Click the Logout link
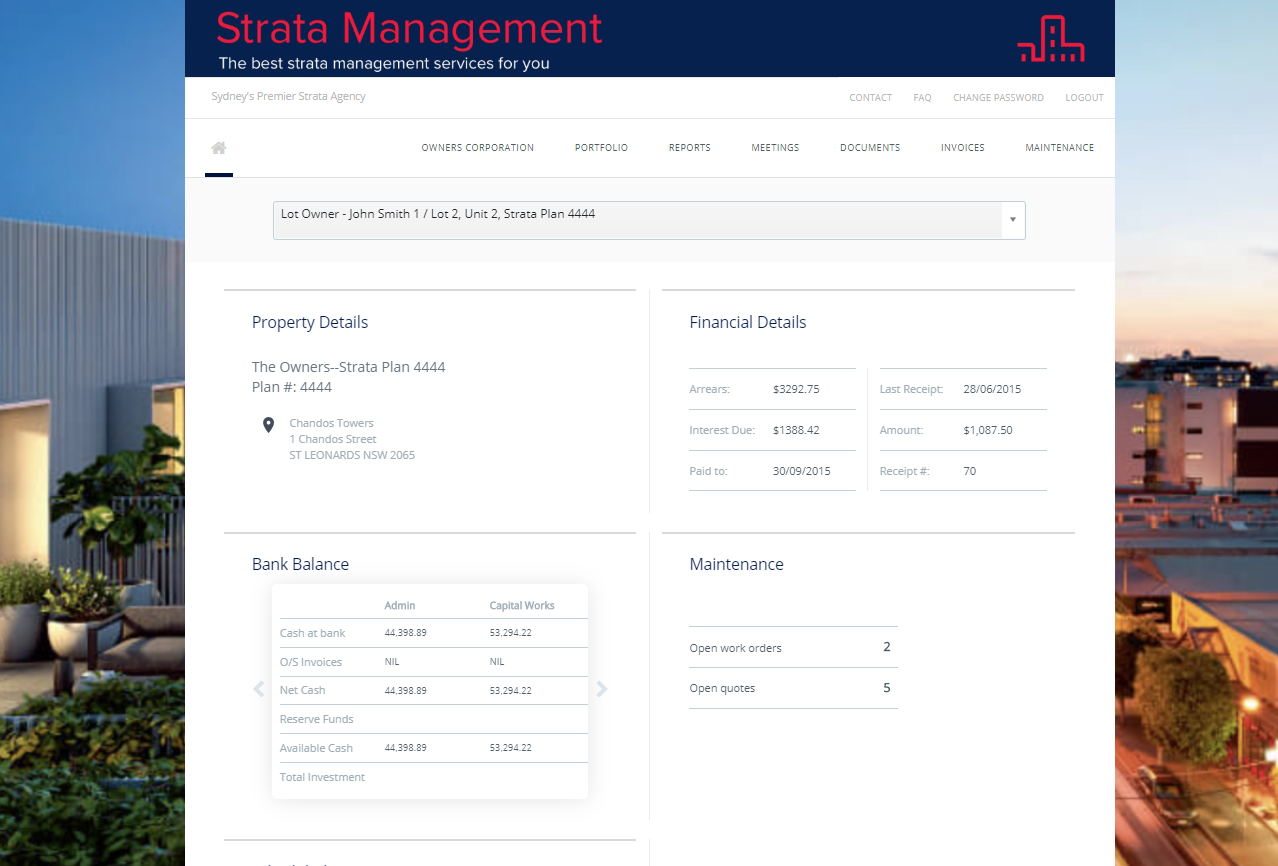The width and height of the screenshot is (1278, 866). (x=1084, y=98)
